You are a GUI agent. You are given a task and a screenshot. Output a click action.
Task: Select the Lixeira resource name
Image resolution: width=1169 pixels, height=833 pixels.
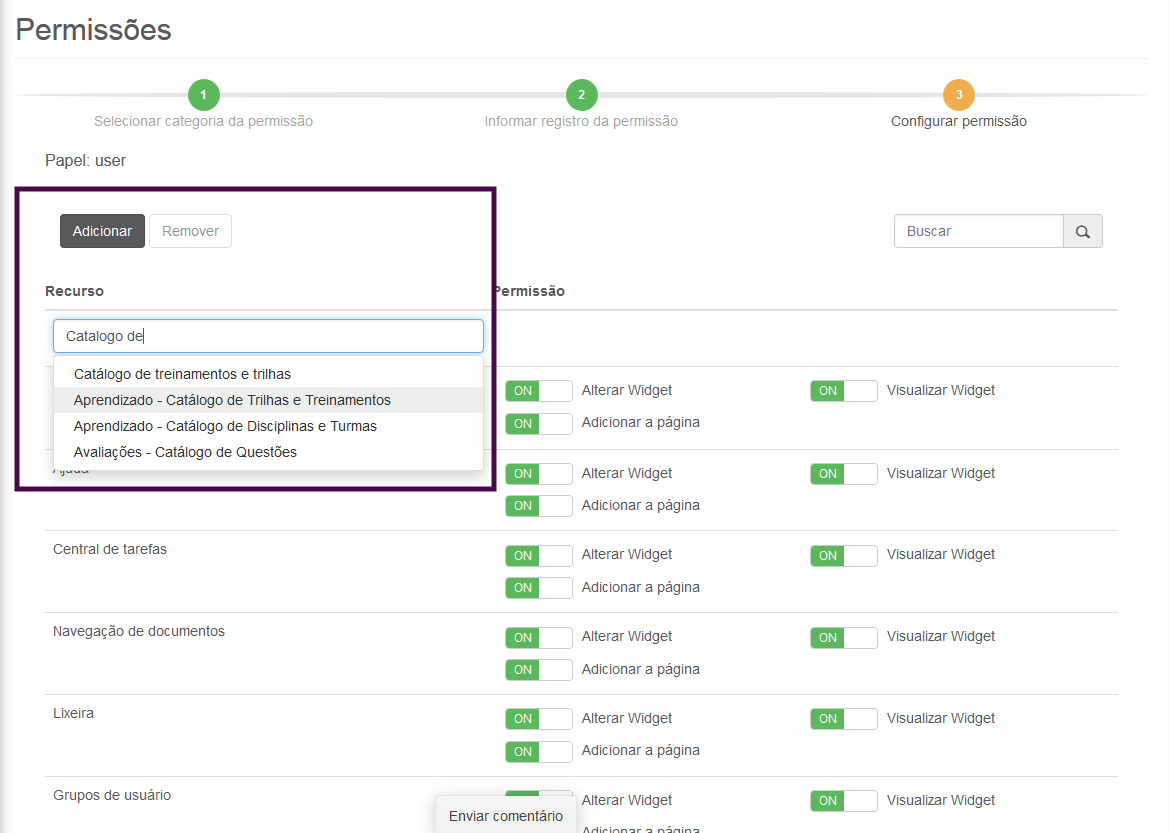pos(73,714)
